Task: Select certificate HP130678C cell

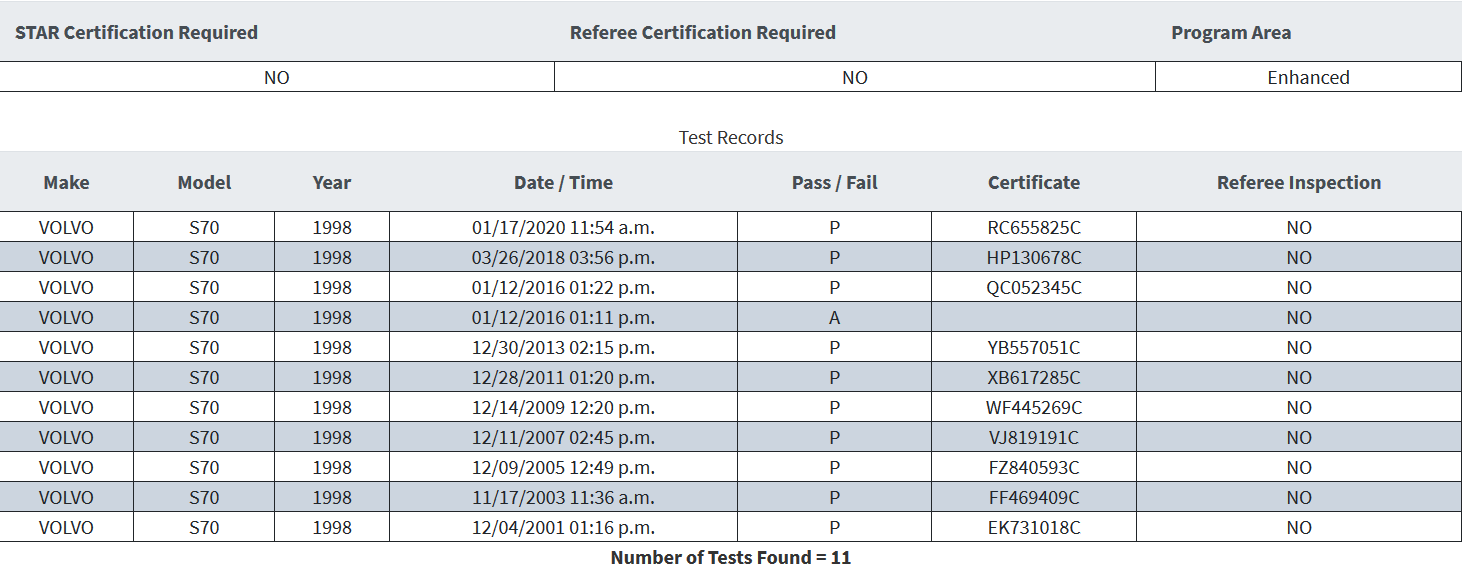Action: click(x=1033, y=257)
